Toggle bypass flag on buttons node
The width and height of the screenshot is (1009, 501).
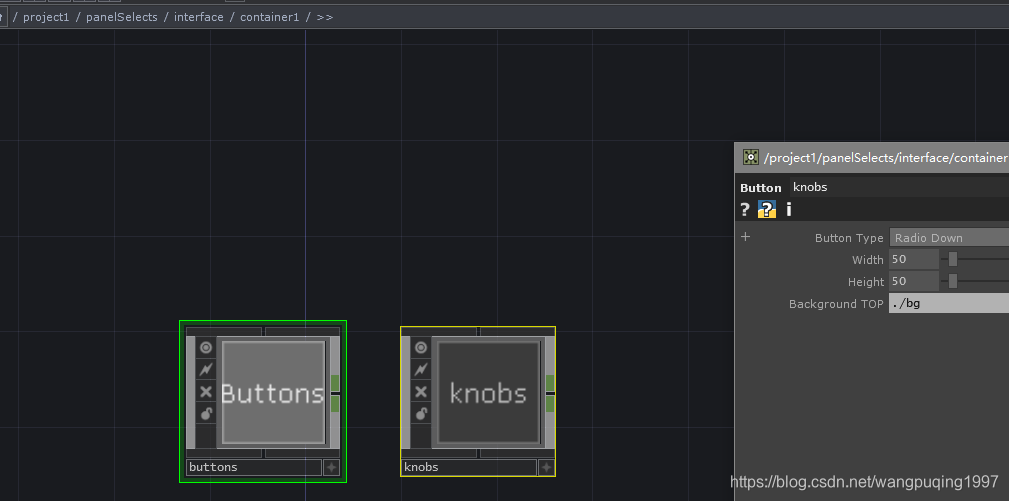tap(206, 392)
